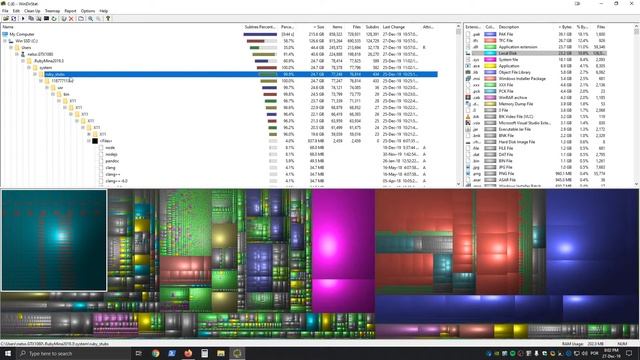Click the taskbar search box

(x=73, y=353)
